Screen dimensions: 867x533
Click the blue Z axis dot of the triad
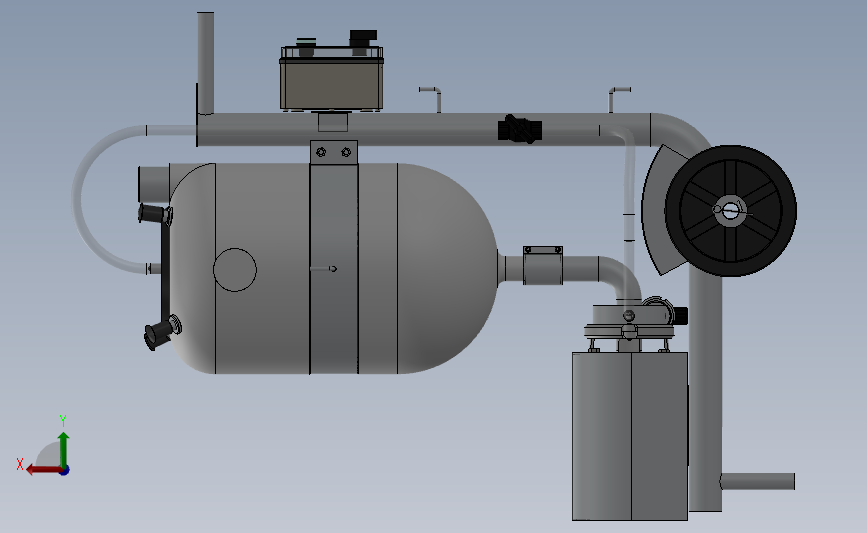[x=65, y=471]
